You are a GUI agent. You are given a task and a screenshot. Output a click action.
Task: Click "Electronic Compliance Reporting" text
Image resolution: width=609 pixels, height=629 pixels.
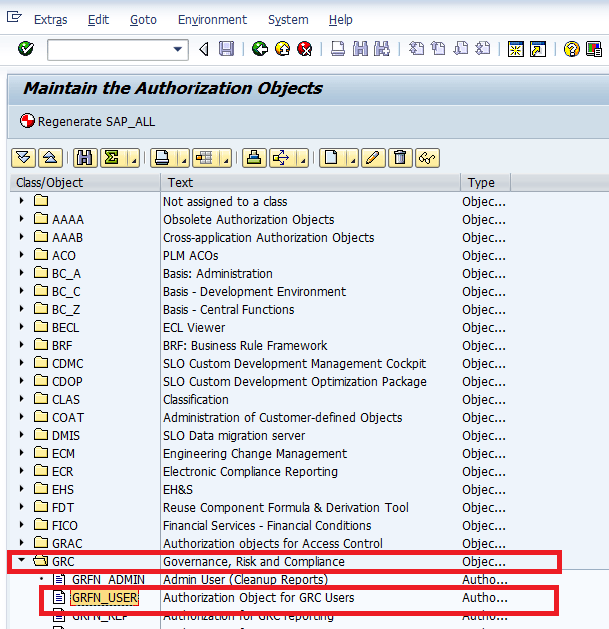[x=250, y=472]
